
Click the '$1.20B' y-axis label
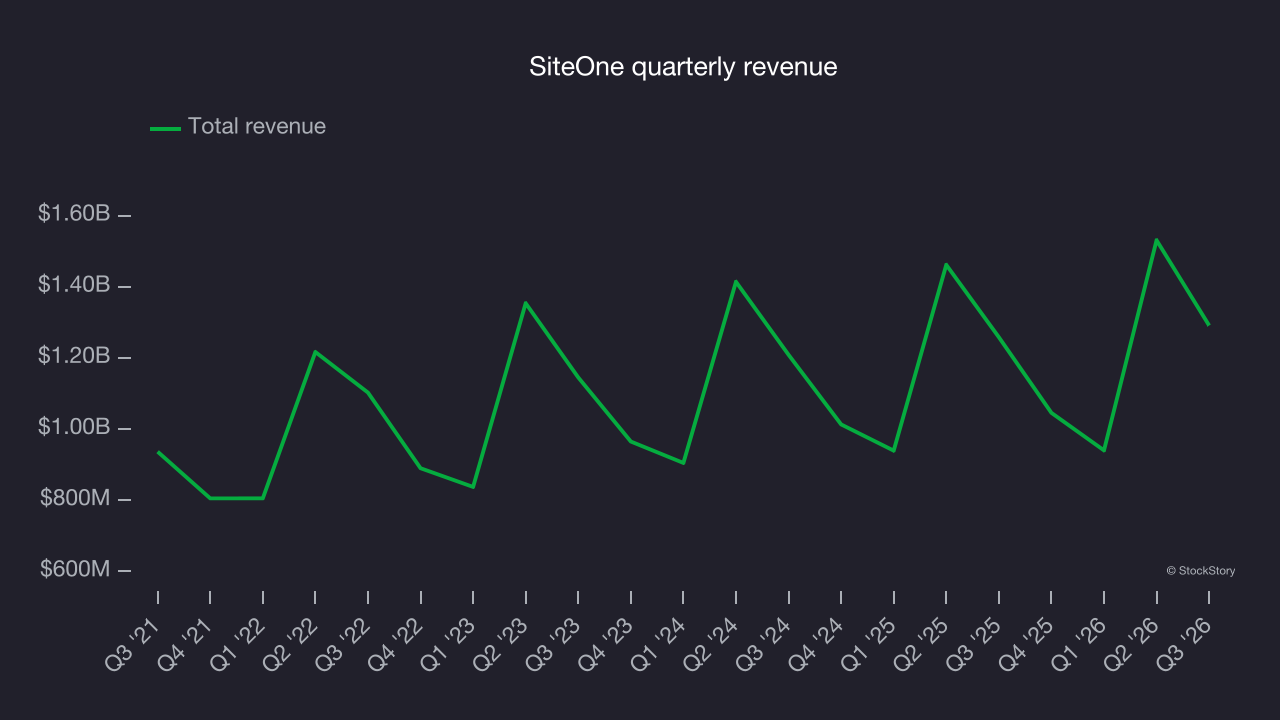pos(74,356)
